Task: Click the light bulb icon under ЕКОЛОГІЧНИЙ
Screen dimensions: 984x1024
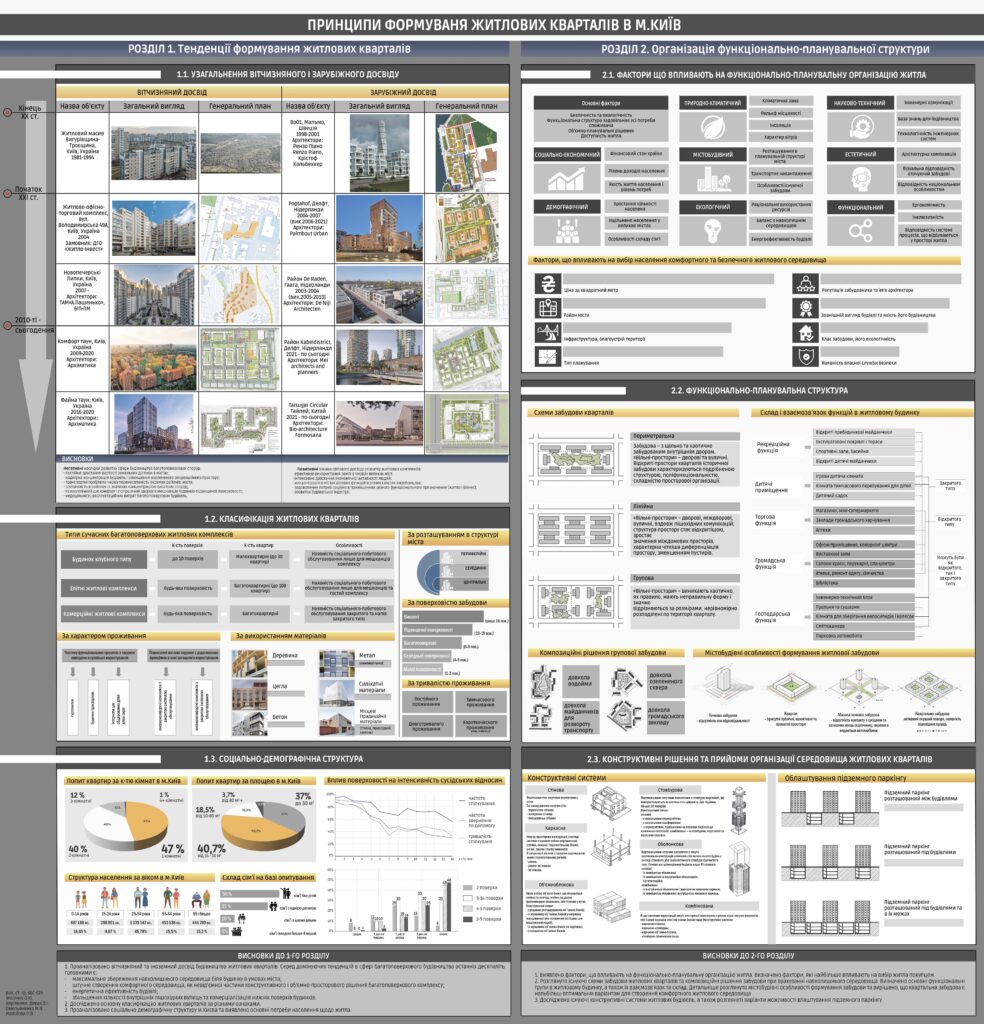Action: [712, 231]
